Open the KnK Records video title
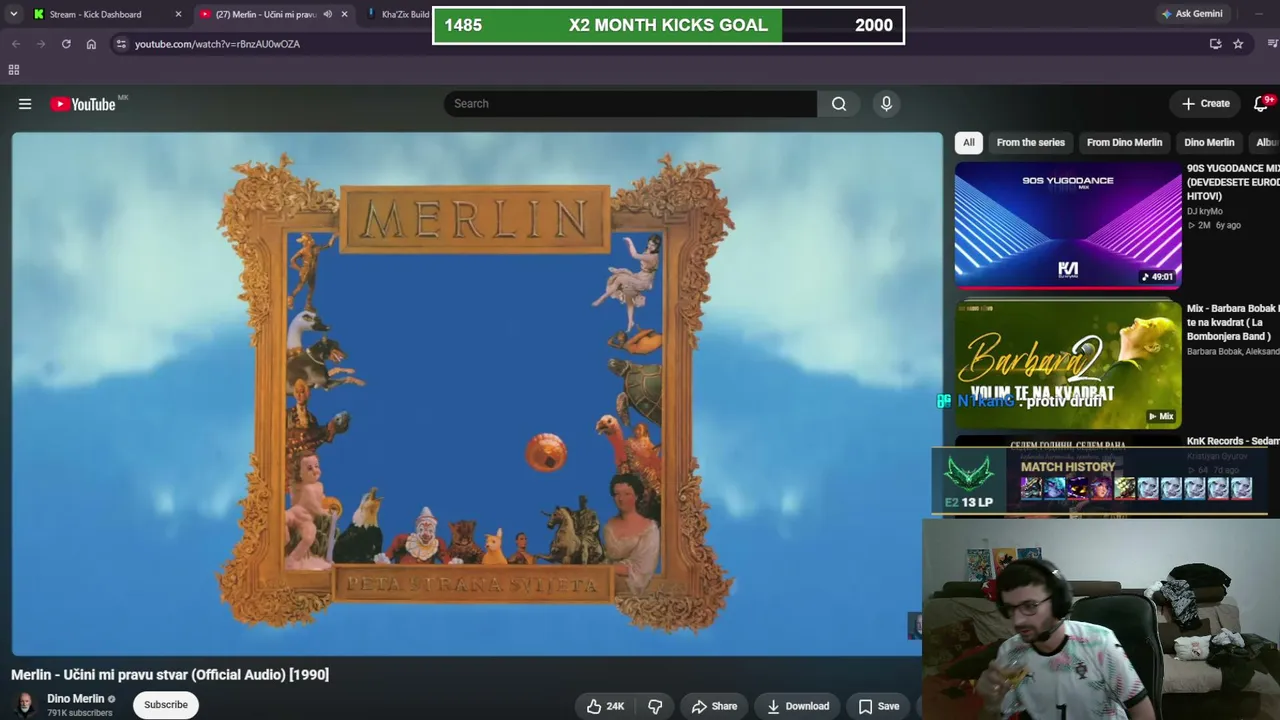 (1233, 441)
